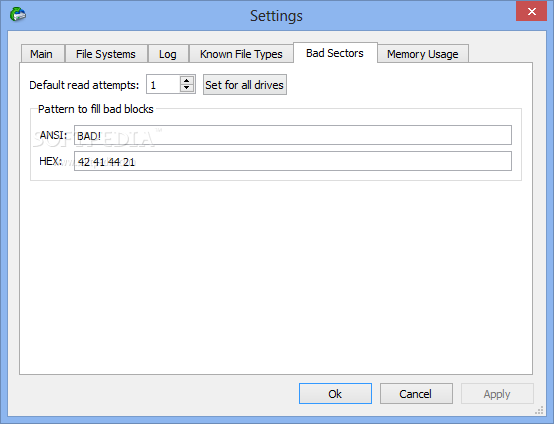554x424 pixels.
Task: Focus the HEX pattern input field
Action: (293, 161)
